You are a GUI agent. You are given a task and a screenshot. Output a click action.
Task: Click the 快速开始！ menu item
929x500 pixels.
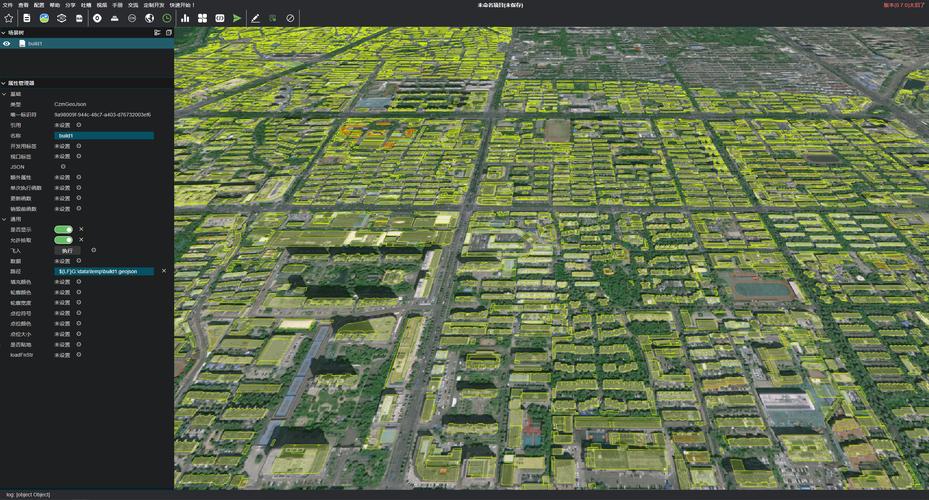click(x=182, y=5)
